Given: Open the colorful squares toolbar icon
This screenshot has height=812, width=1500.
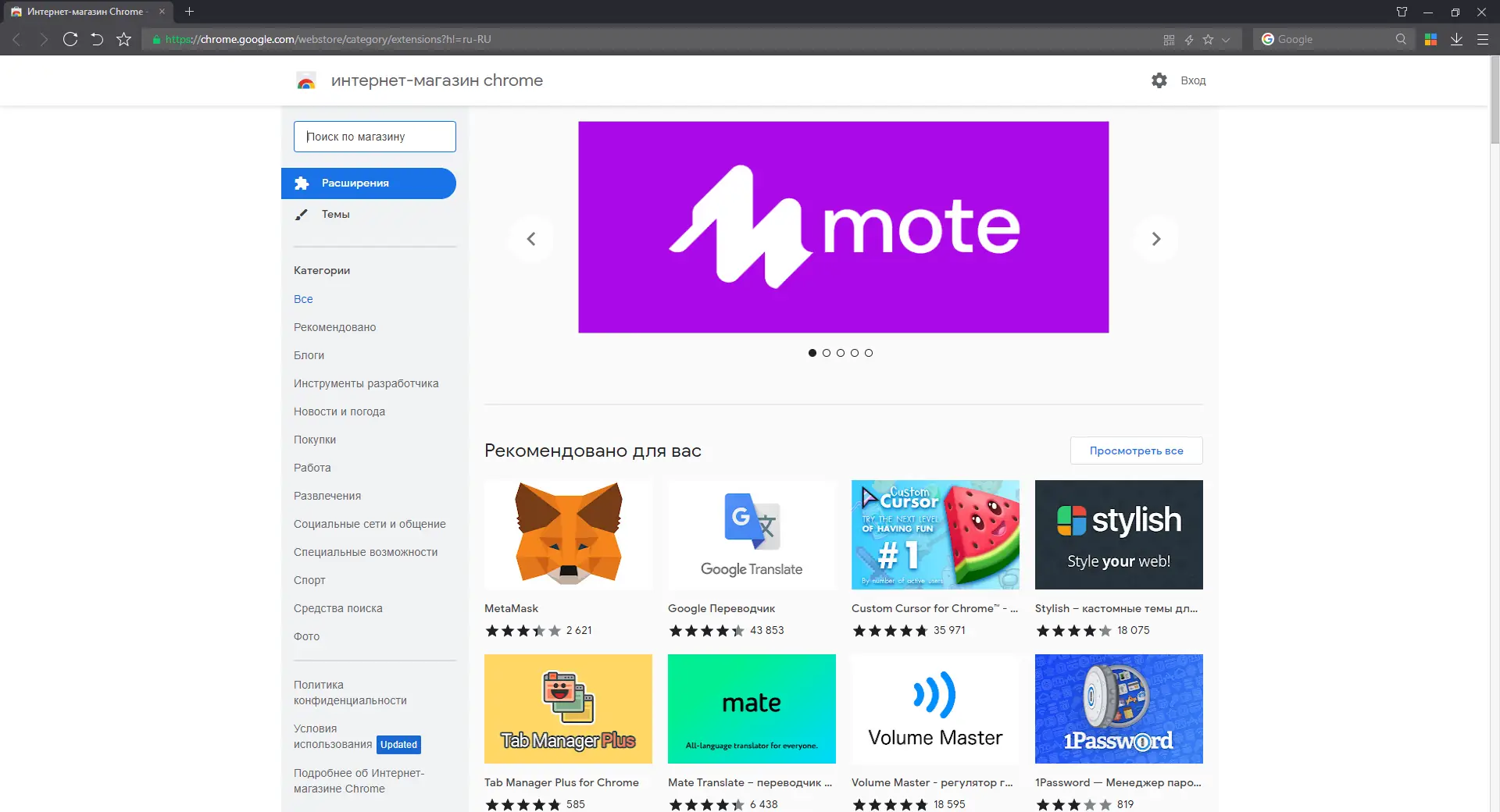Looking at the screenshot, I should click(x=1430, y=39).
